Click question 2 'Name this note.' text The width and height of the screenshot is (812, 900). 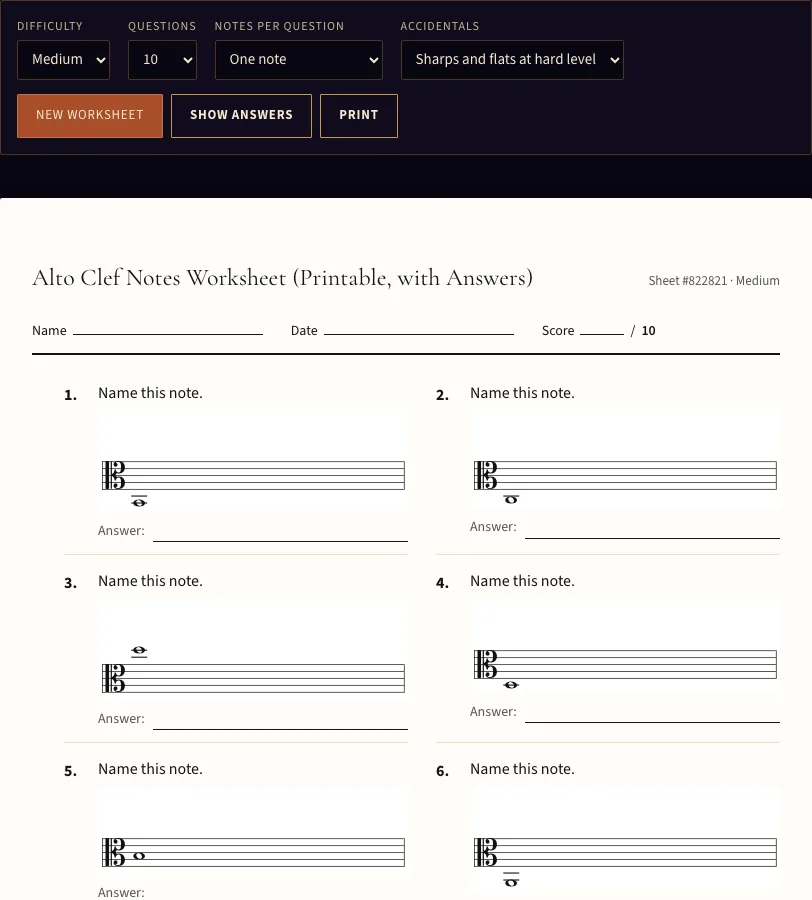[522, 393]
